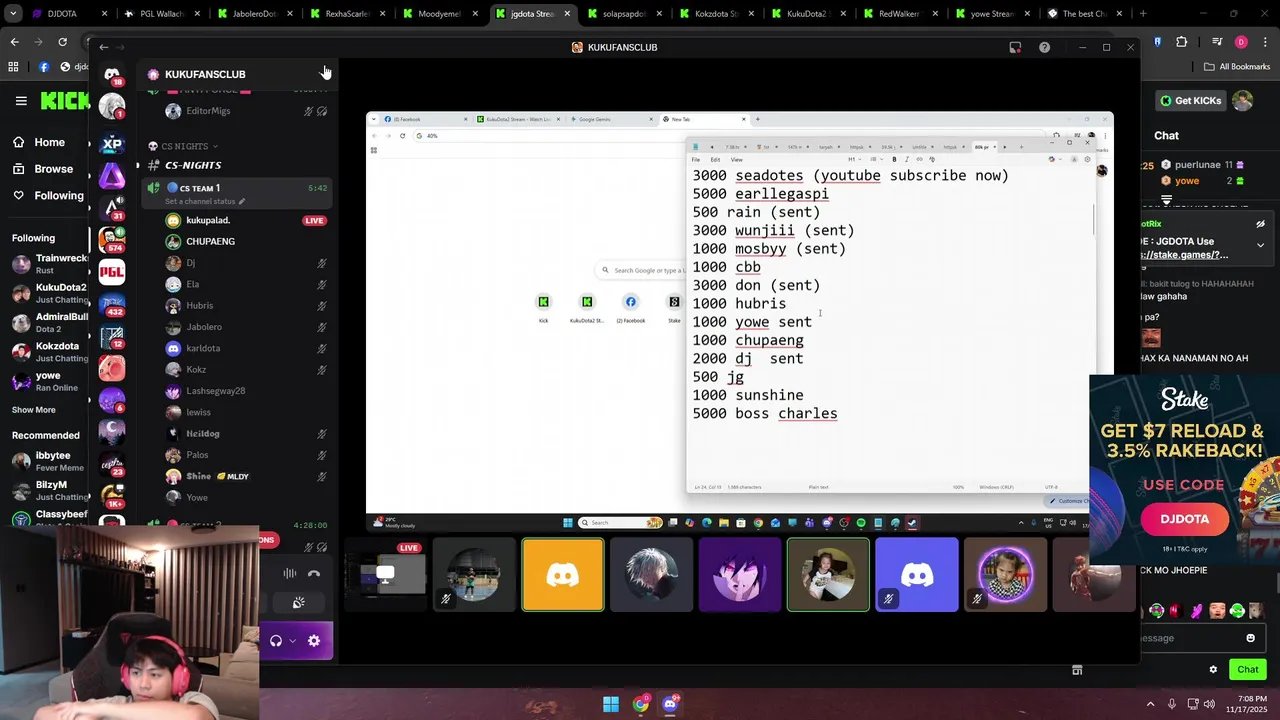Open Chrome tab search dropdown
The height and width of the screenshot is (720, 1280).
[13, 14]
